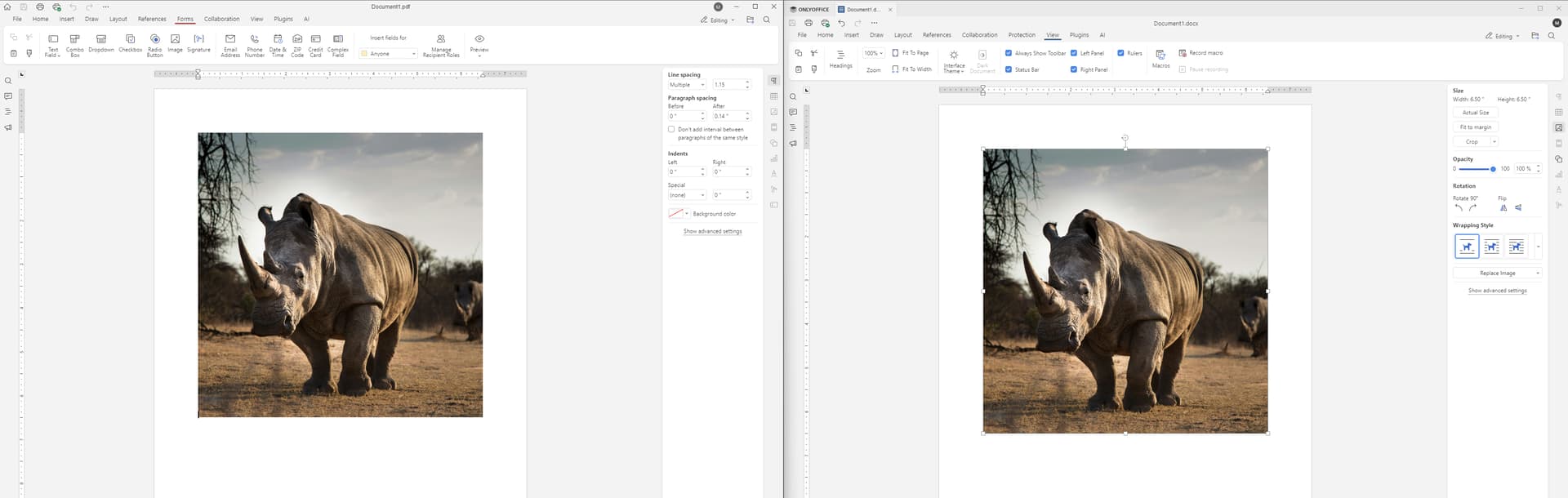Add a Radio Button form field
Image resolution: width=1568 pixels, height=498 pixels.
155,43
